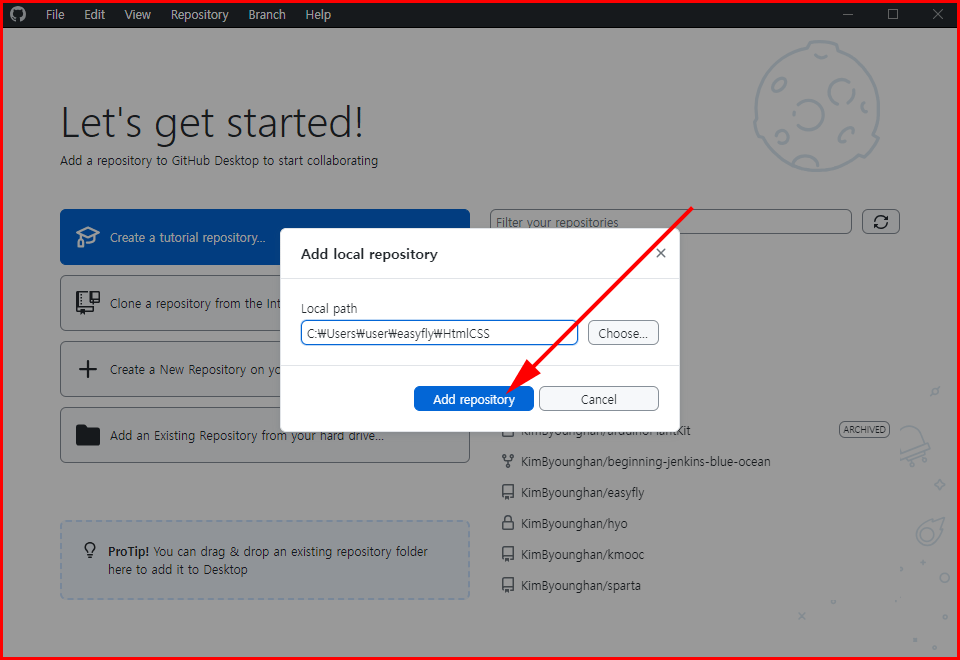
Task: Click the Add repository button
Action: click(473, 399)
